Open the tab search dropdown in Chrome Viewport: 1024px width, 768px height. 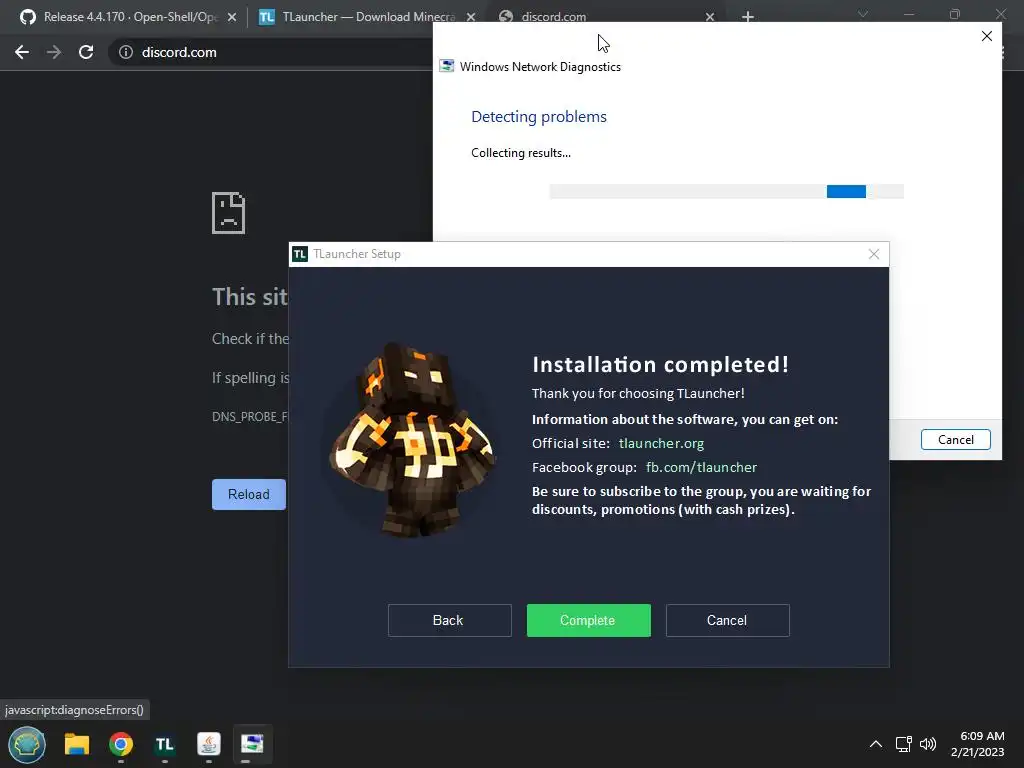pyautogui.click(x=863, y=14)
